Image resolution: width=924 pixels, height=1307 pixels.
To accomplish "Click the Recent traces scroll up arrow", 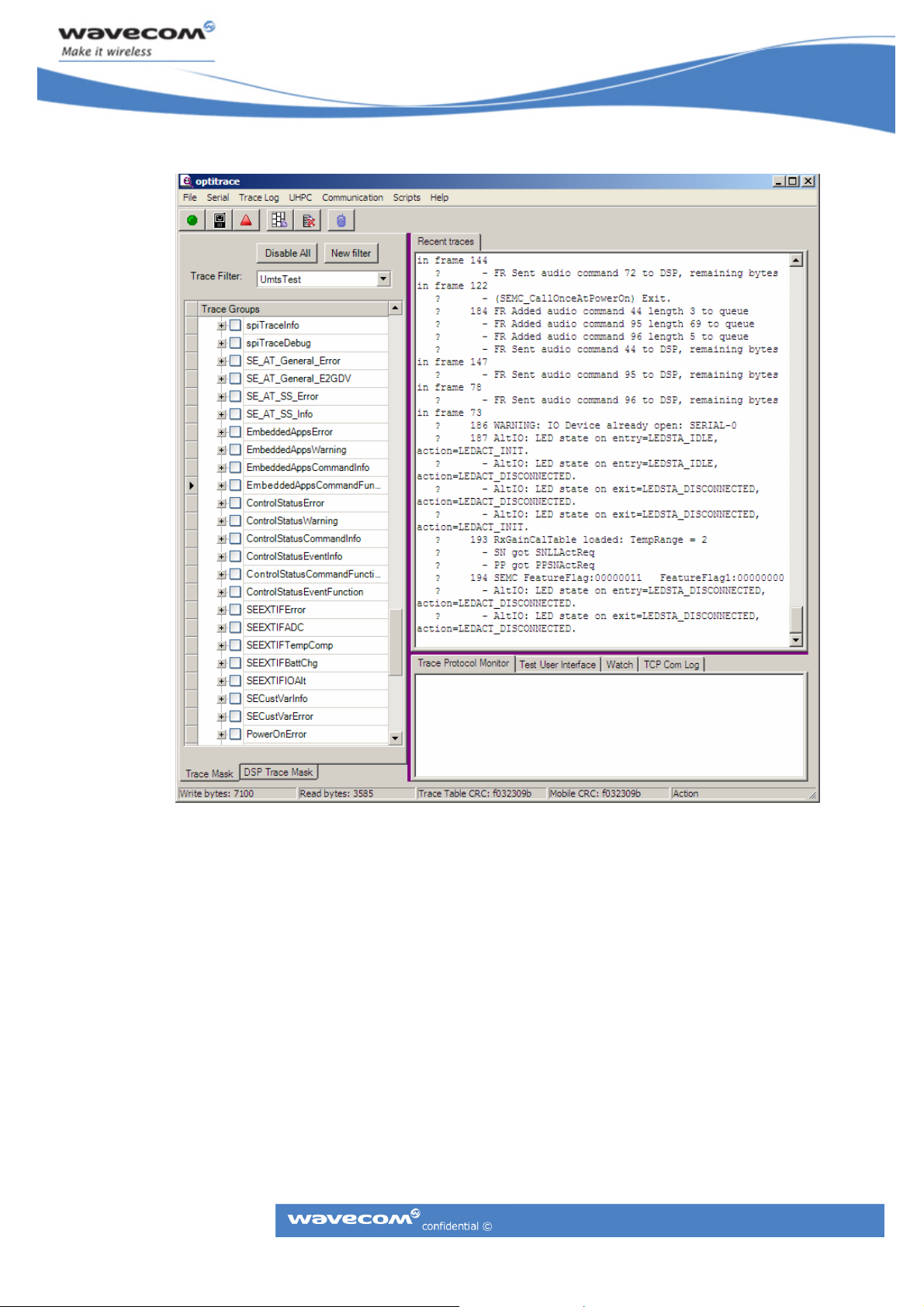I will pyautogui.click(x=796, y=261).
